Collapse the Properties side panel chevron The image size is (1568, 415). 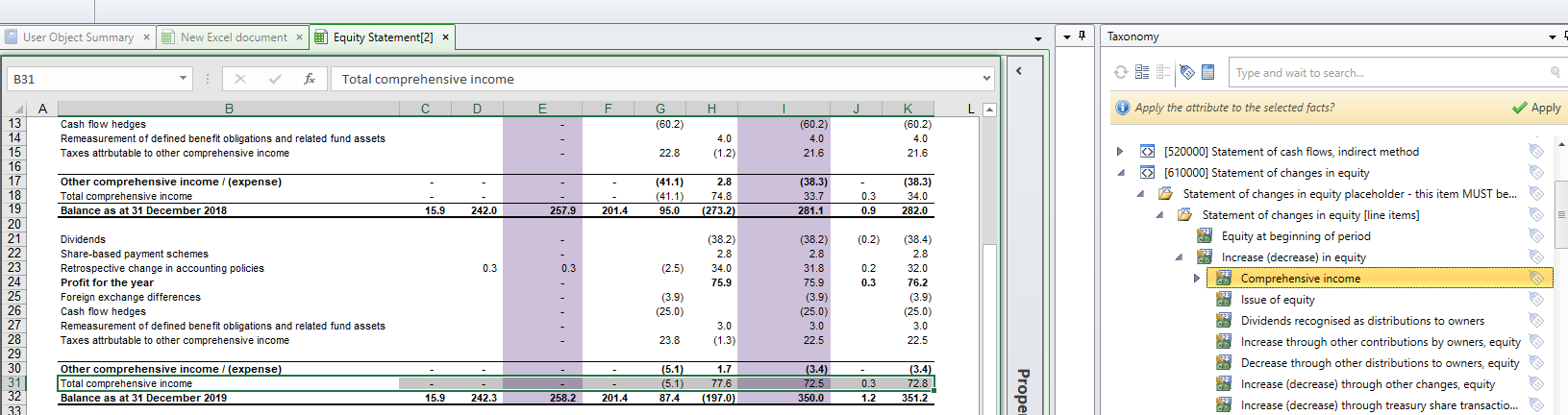1019,70
